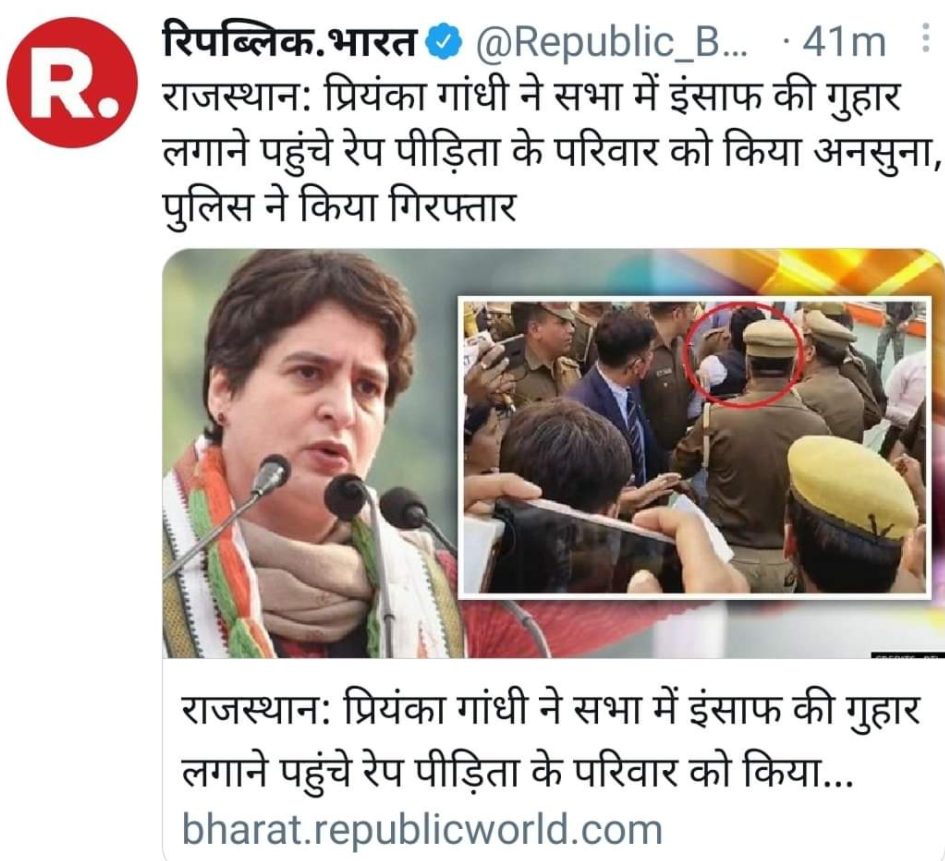Image resolution: width=945 pixels, height=861 pixels.
Task: Click the blue verified badge
Action: click(x=444, y=43)
